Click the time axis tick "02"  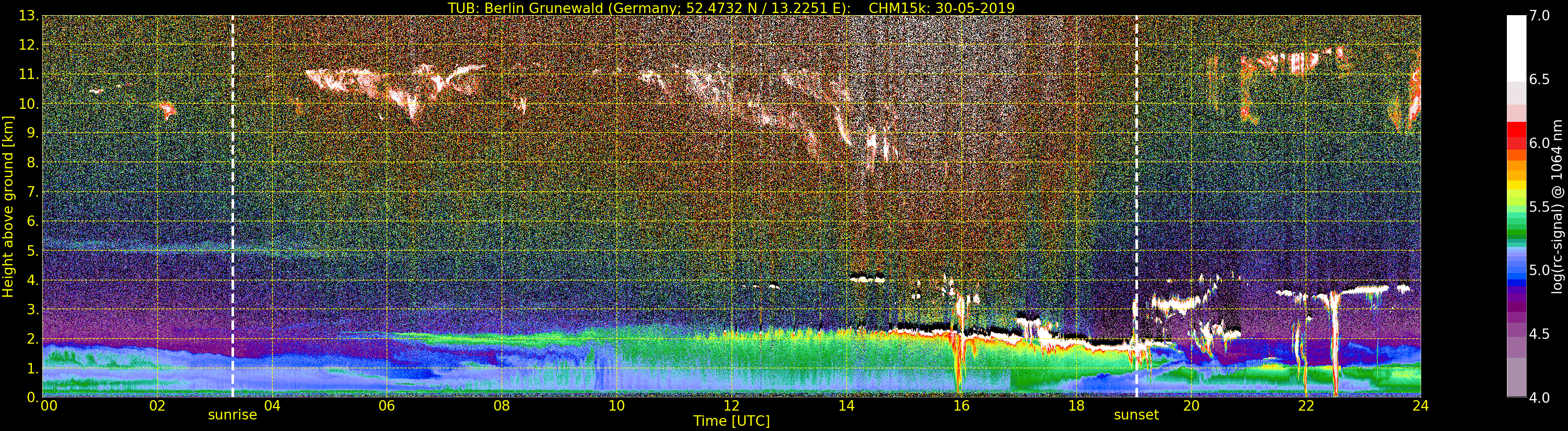(x=157, y=406)
